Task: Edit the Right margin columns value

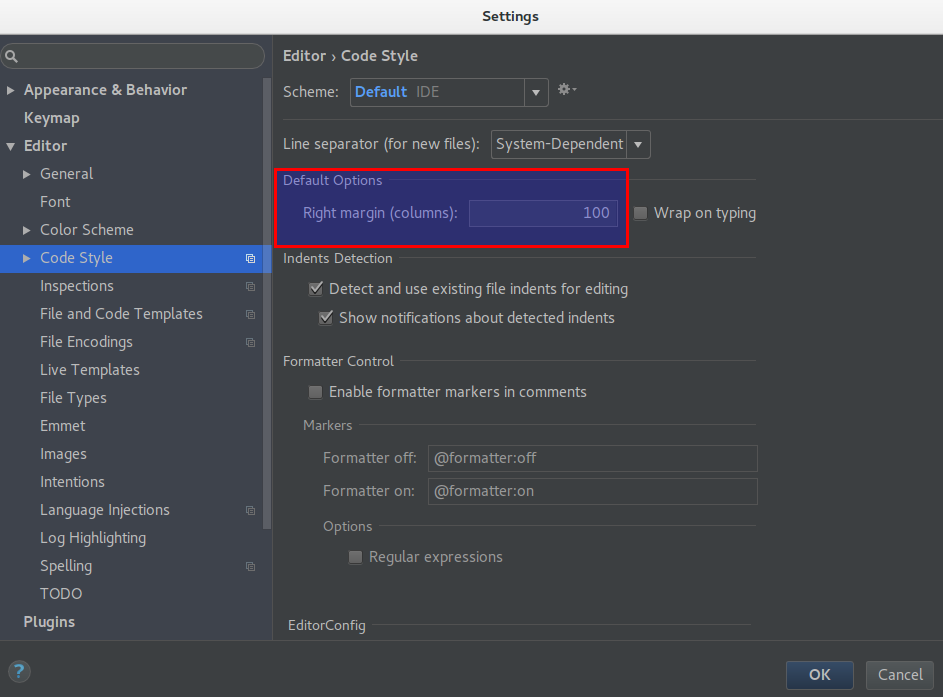Action: [543, 212]
